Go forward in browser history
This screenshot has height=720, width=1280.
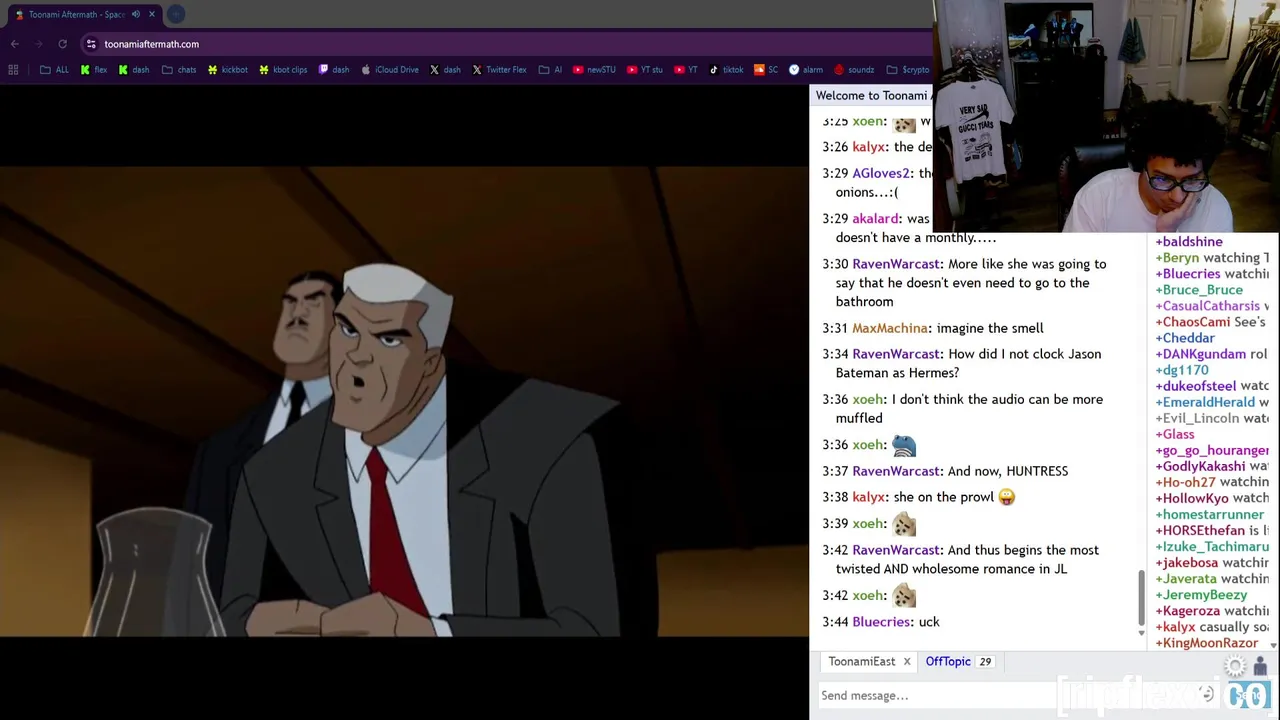[38, 44]
